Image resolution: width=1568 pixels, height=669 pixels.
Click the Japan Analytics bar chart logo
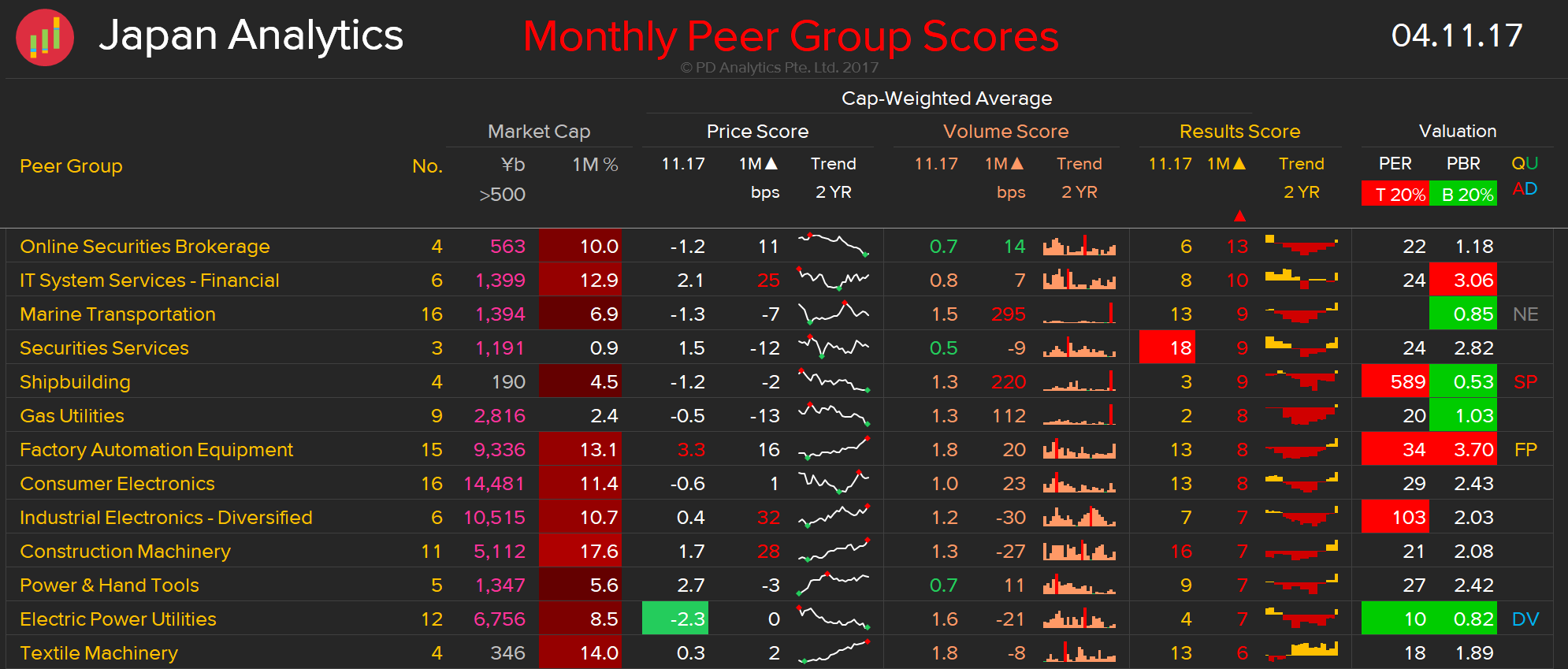pyautogui.click(x=45, y=37)
